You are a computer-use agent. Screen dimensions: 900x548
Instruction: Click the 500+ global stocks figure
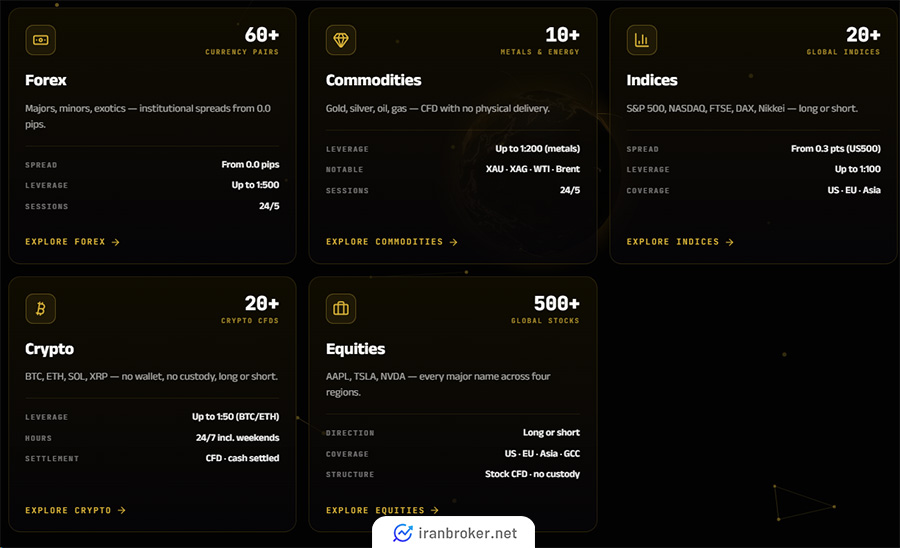pyautogui.click(x=556, y=303)
